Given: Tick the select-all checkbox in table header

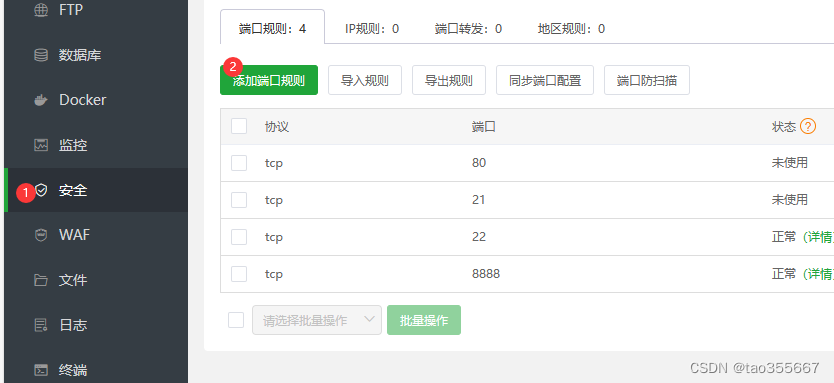Looking at the screenshot, I should point(239,126).
